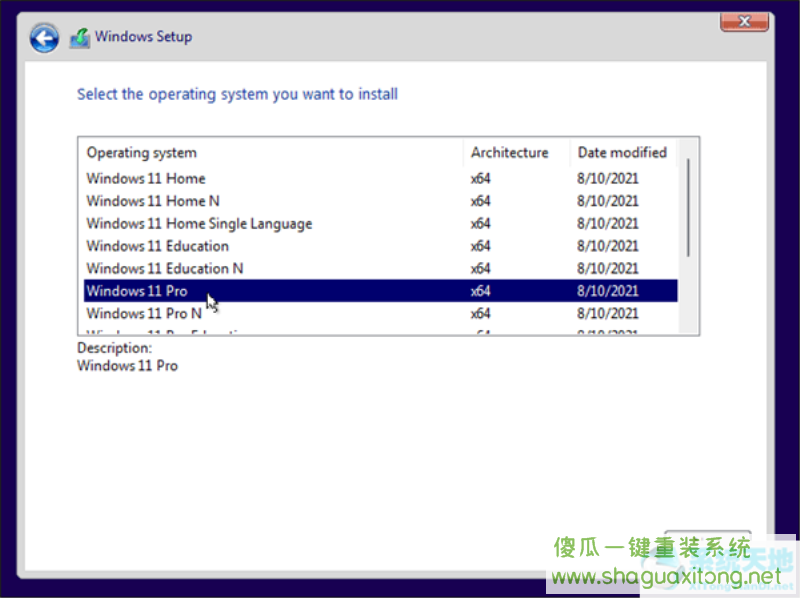
Task: Click the 8/10/2021 date for Windows 11 Education
Action: (608, 246)
